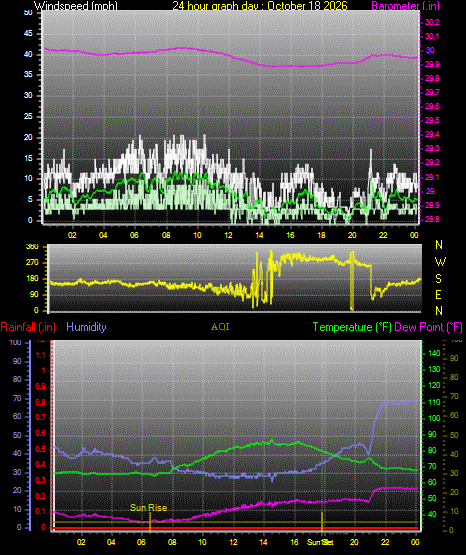The width and height of the screenshot is (466, 555).
Task: Click the Barometer (.in) legend label
Action: [x=405, y=6]
